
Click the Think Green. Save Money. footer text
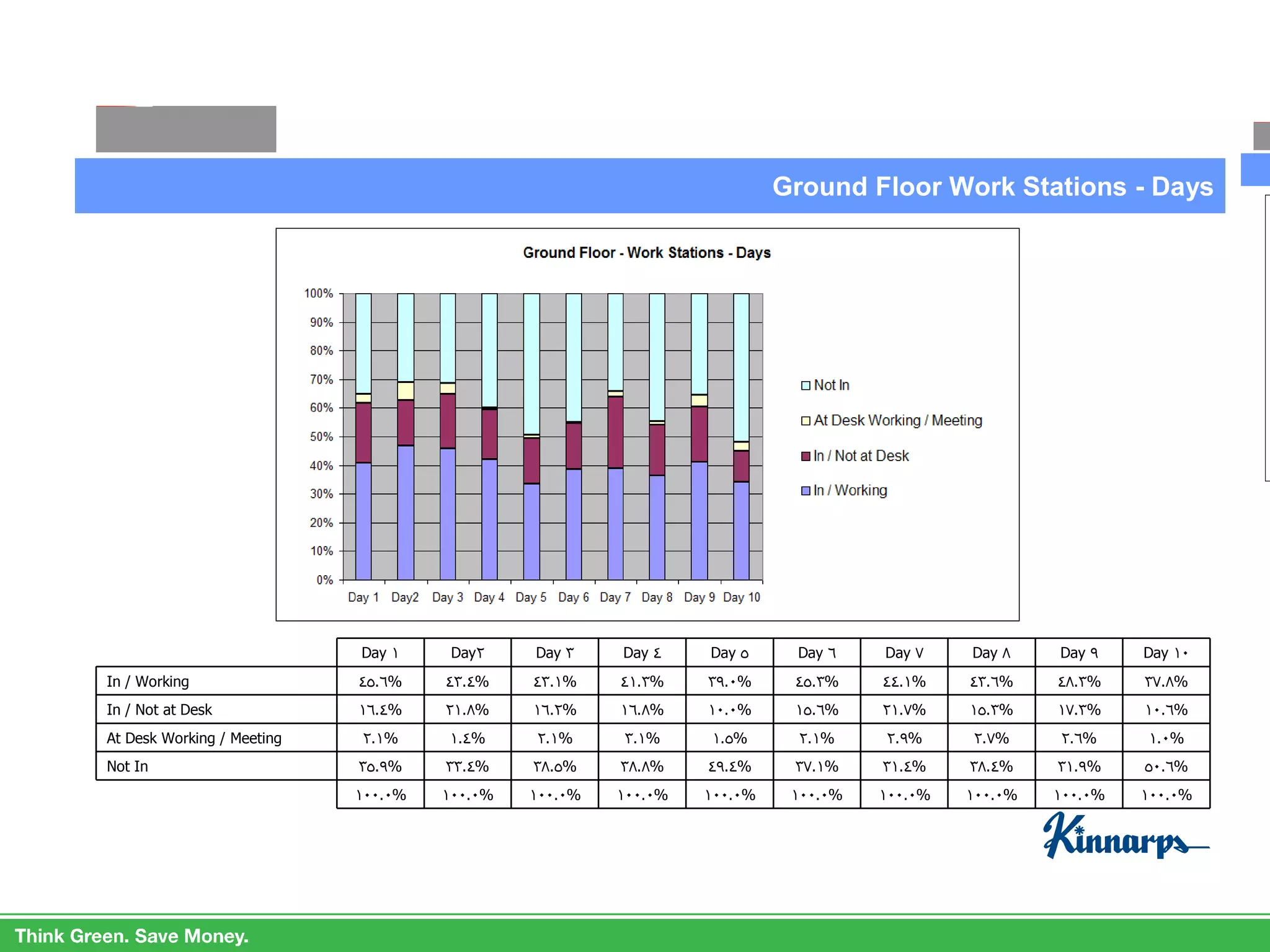tap(131, 936)
